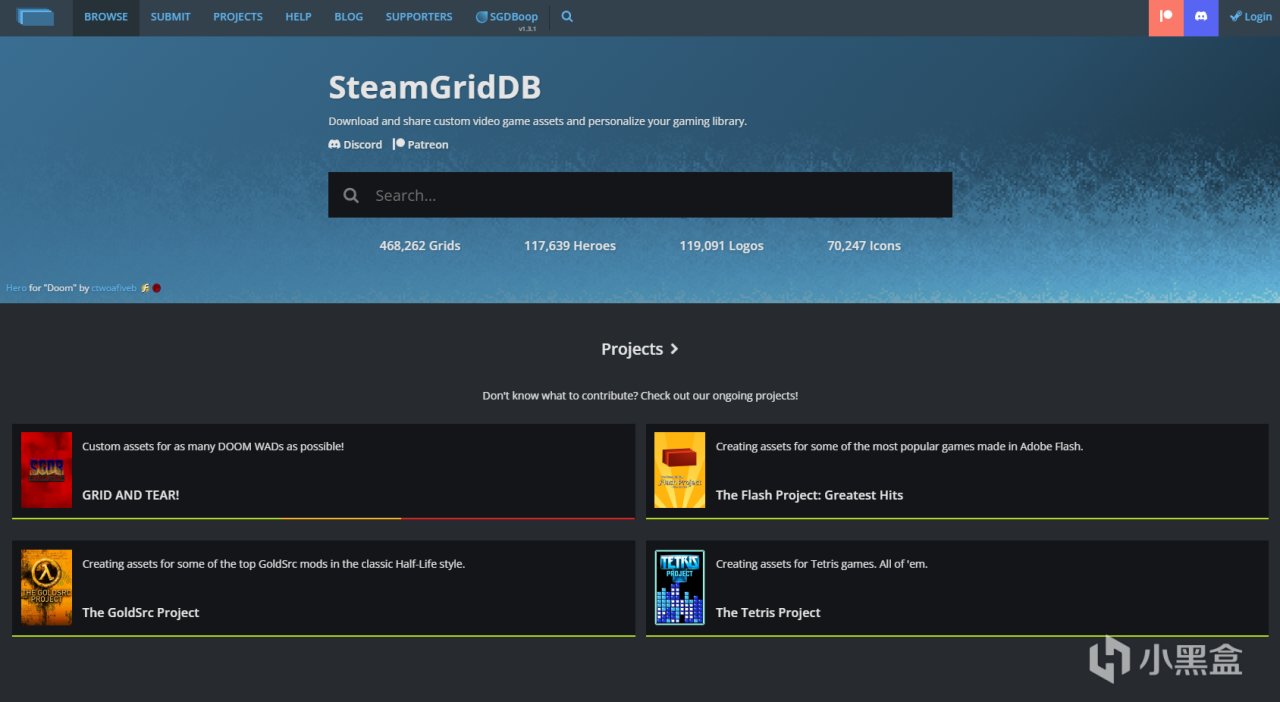Open the SUPPORTERS menu item
This screenshot has width=1280, height=702.
point(419,17)
